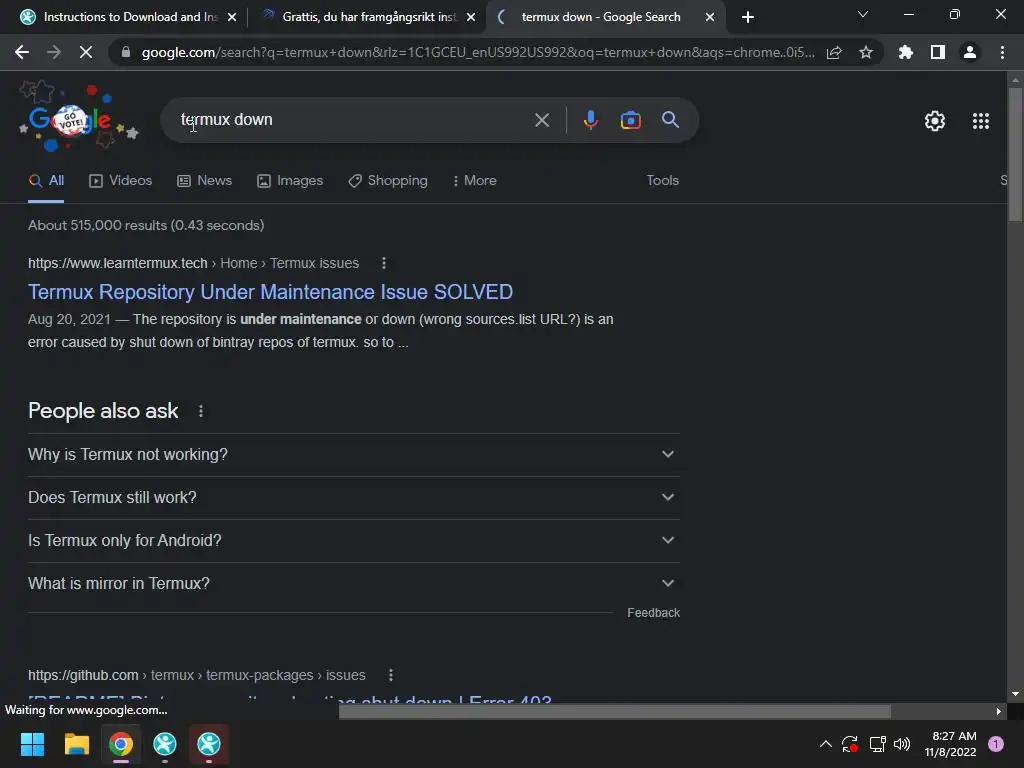Click the Google Go Vote doodle logo

click(x=78, y=118)
